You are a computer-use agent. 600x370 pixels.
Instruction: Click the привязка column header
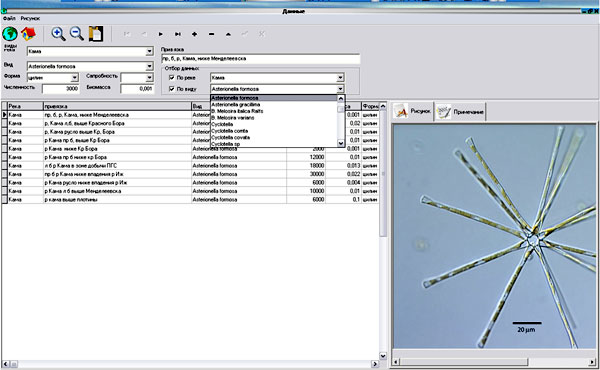pos(117,106)
